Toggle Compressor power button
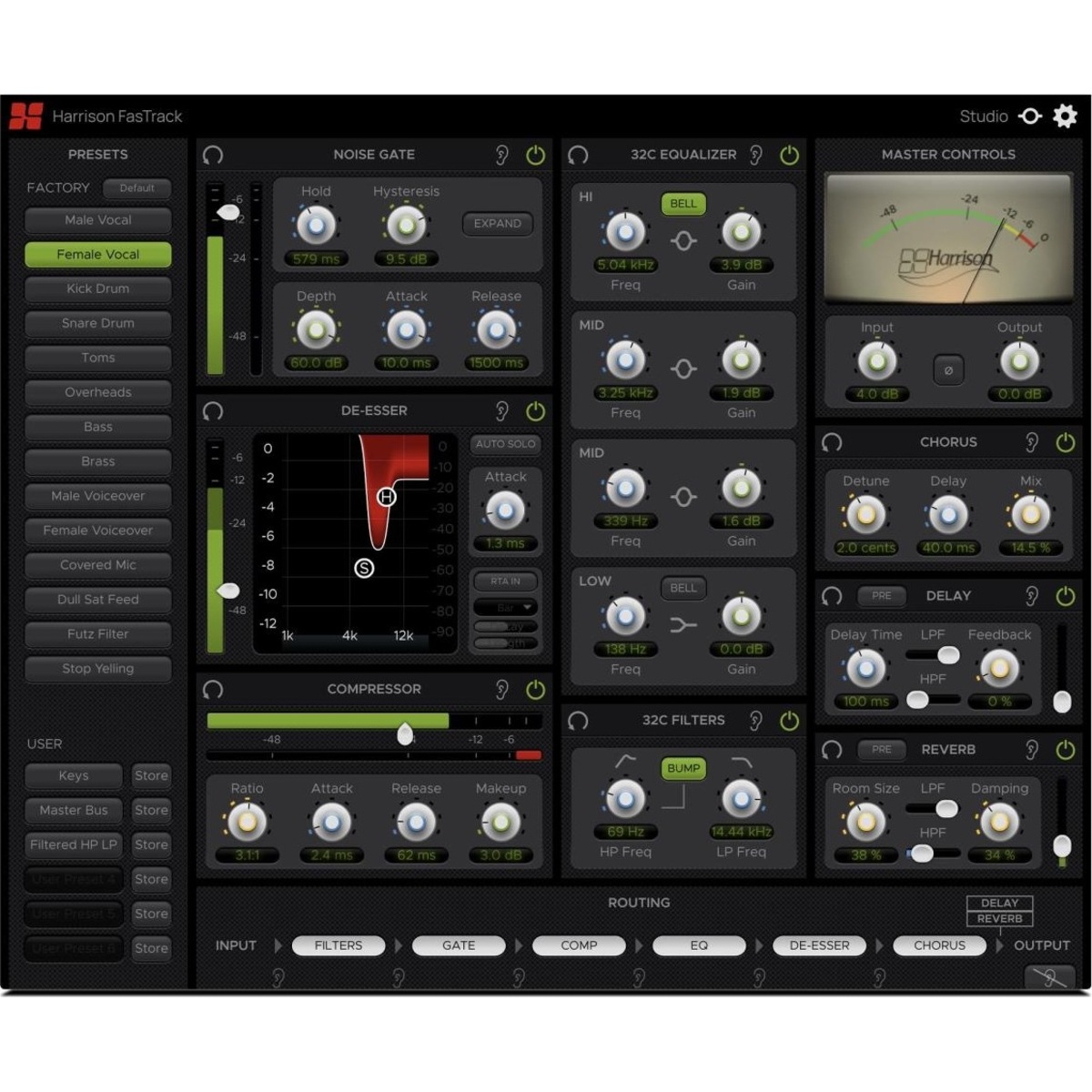Screen dimensions: 1092x1092 [535, 689]
